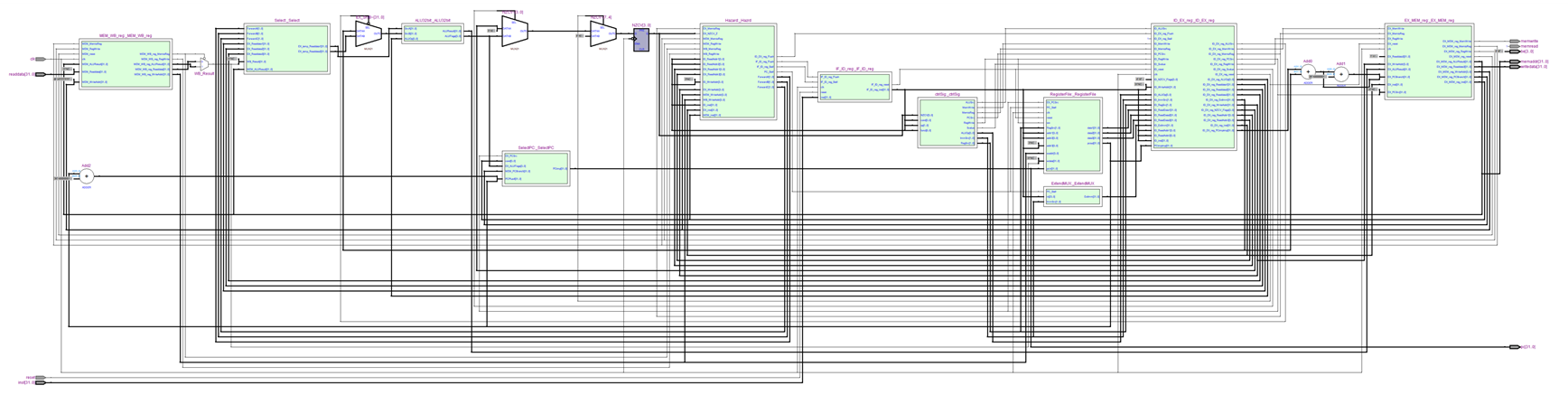Click the RegisterFile module block

[x=1072, y=135]
